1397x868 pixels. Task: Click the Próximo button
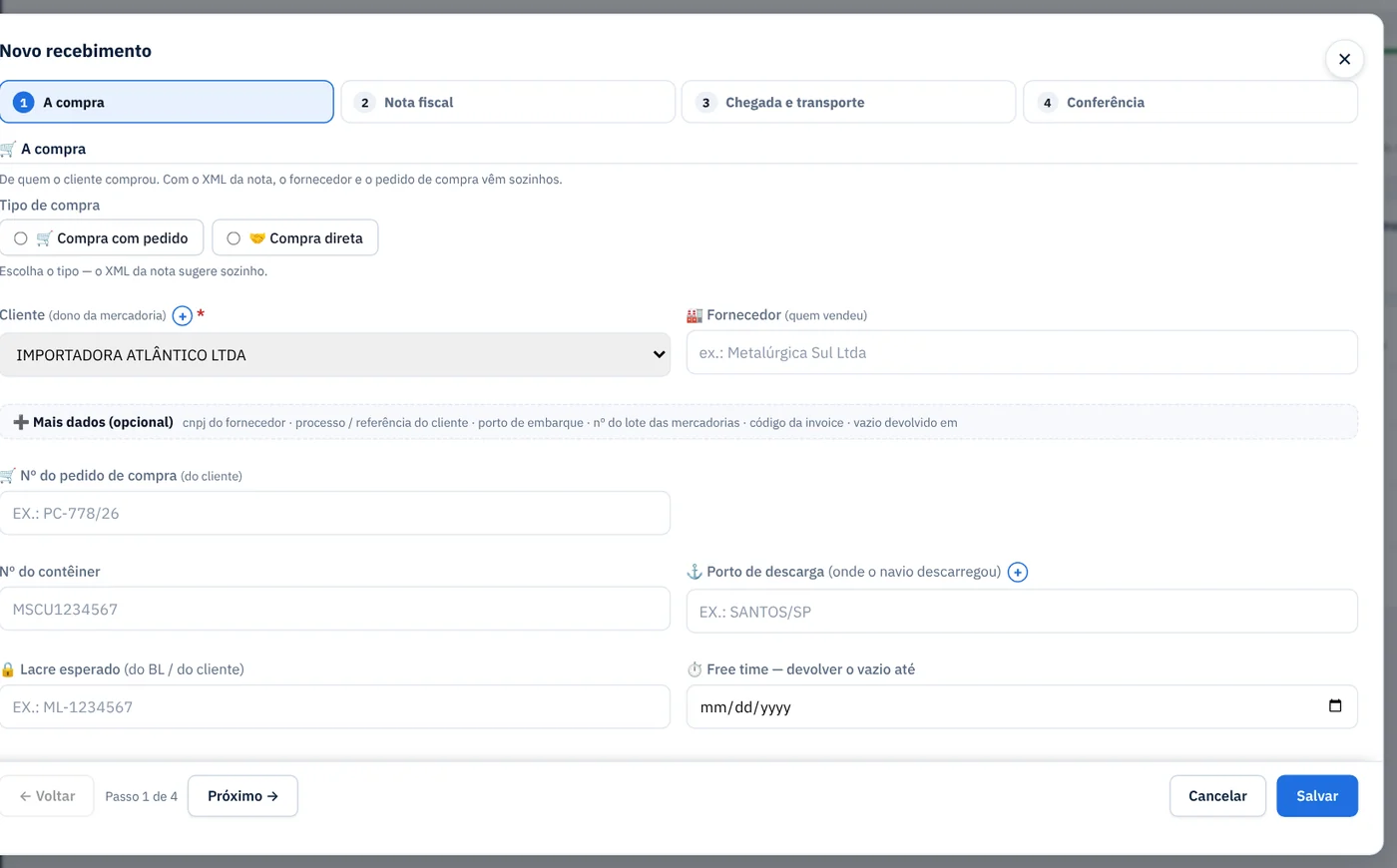coord(242,796)
